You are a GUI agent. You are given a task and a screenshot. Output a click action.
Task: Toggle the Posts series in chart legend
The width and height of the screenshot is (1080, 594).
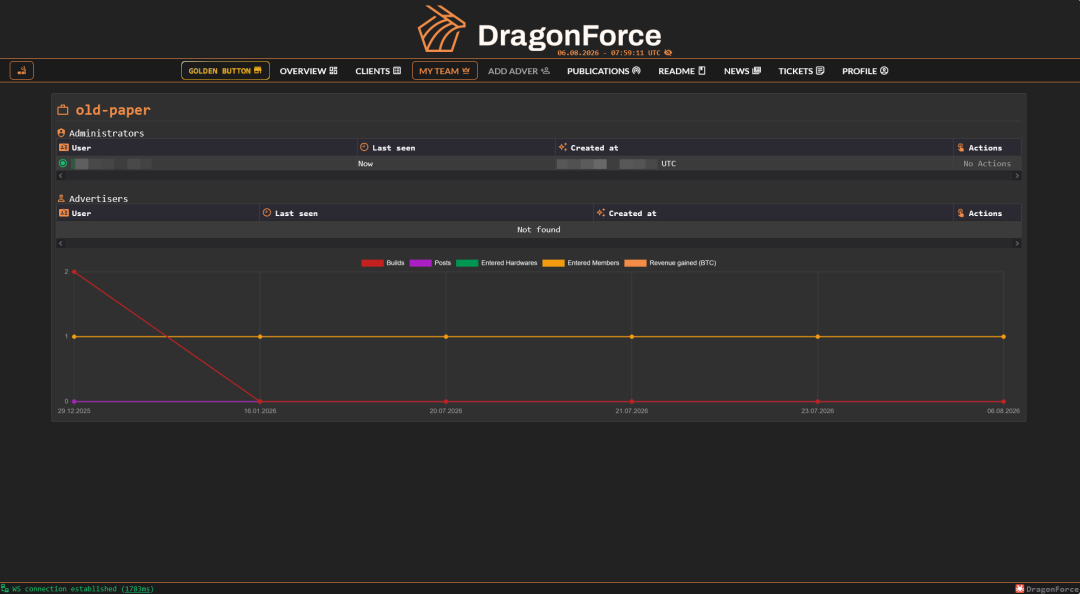(x=430, y=263)
